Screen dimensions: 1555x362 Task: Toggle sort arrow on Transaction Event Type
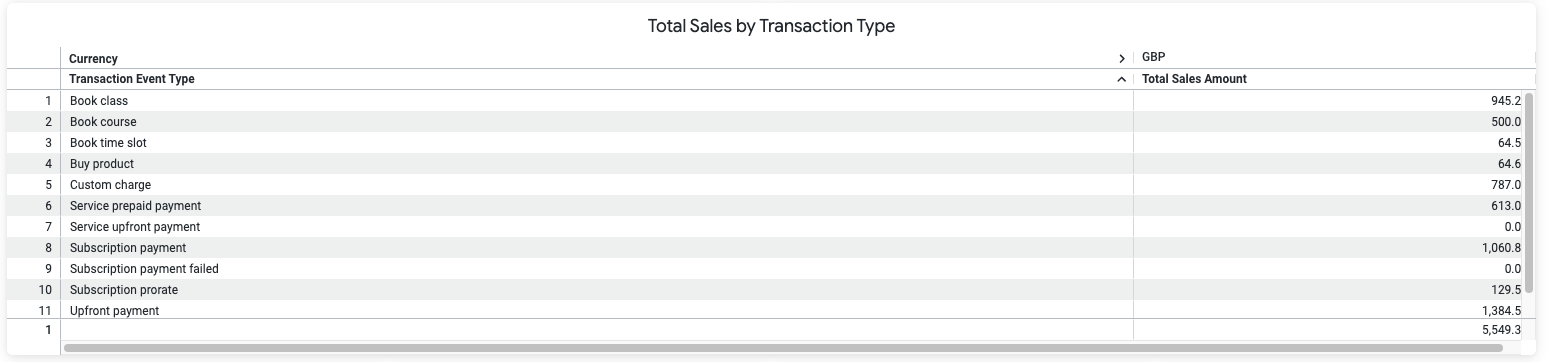tap(1122, 80)
